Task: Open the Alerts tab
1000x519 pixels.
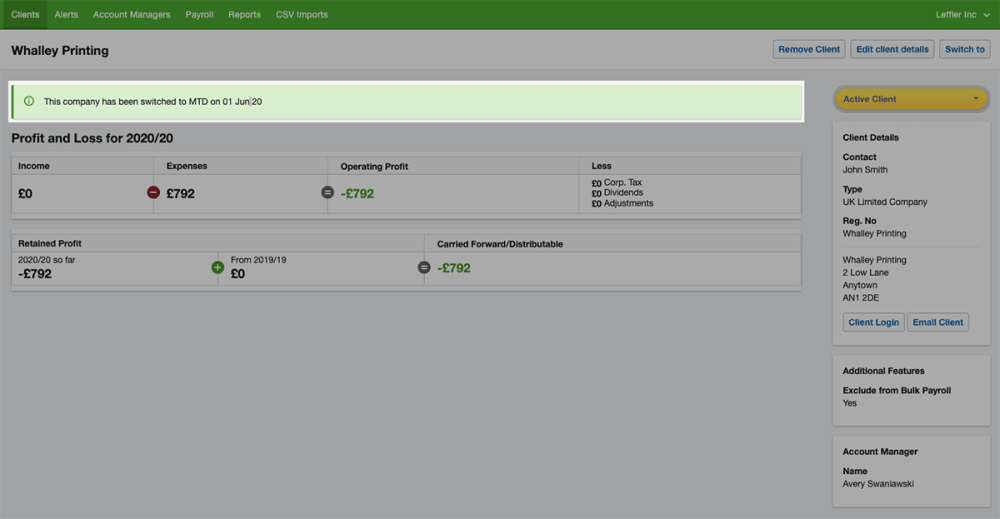Action: [x=66, y=15]
